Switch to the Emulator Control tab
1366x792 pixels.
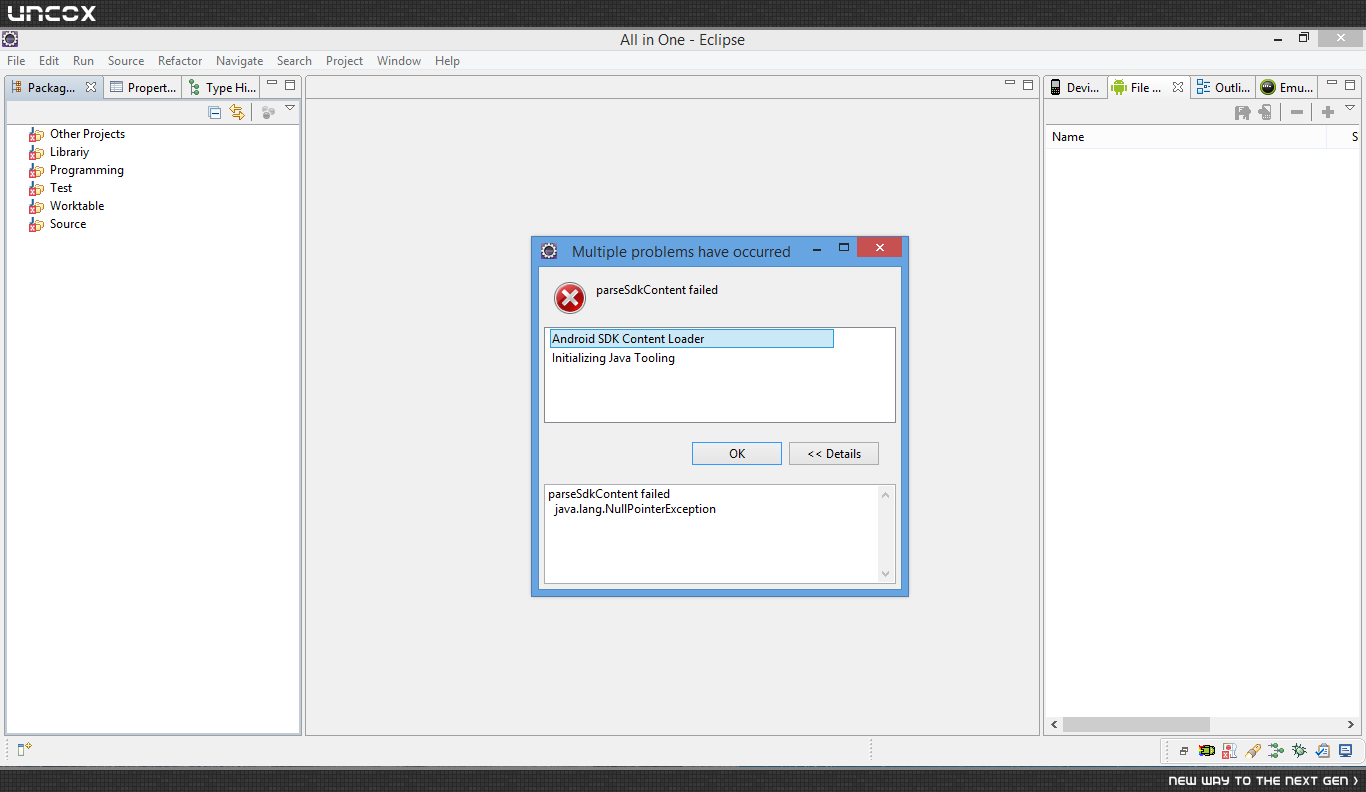click(1287, 88)
